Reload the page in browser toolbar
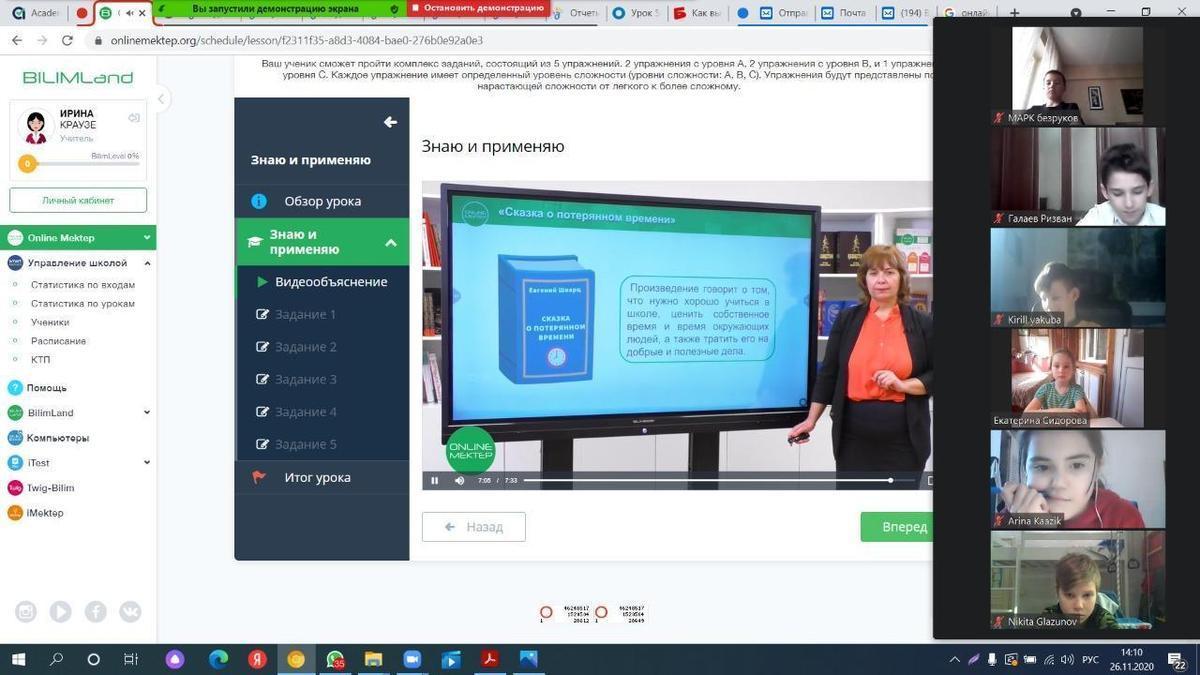The height and width of the screenshot is (675, 1200). 67,41
